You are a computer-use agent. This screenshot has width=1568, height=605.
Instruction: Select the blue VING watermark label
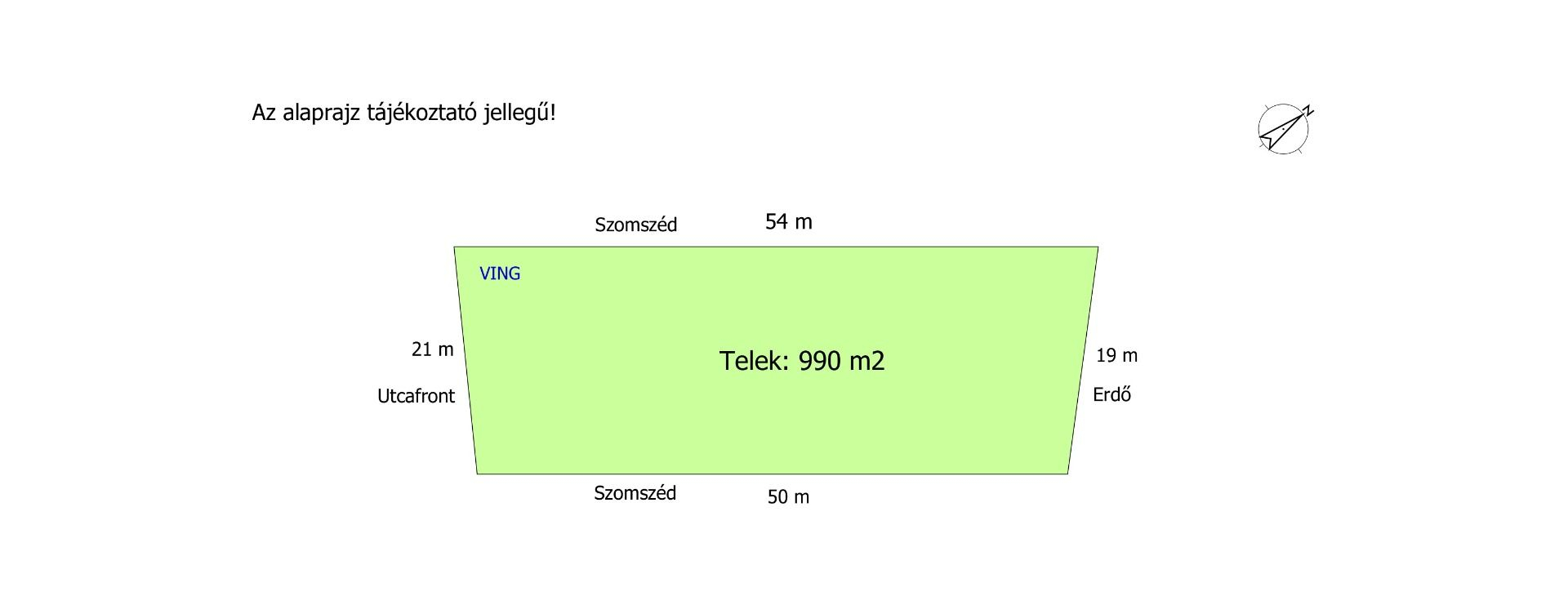(x=500, y=274)
